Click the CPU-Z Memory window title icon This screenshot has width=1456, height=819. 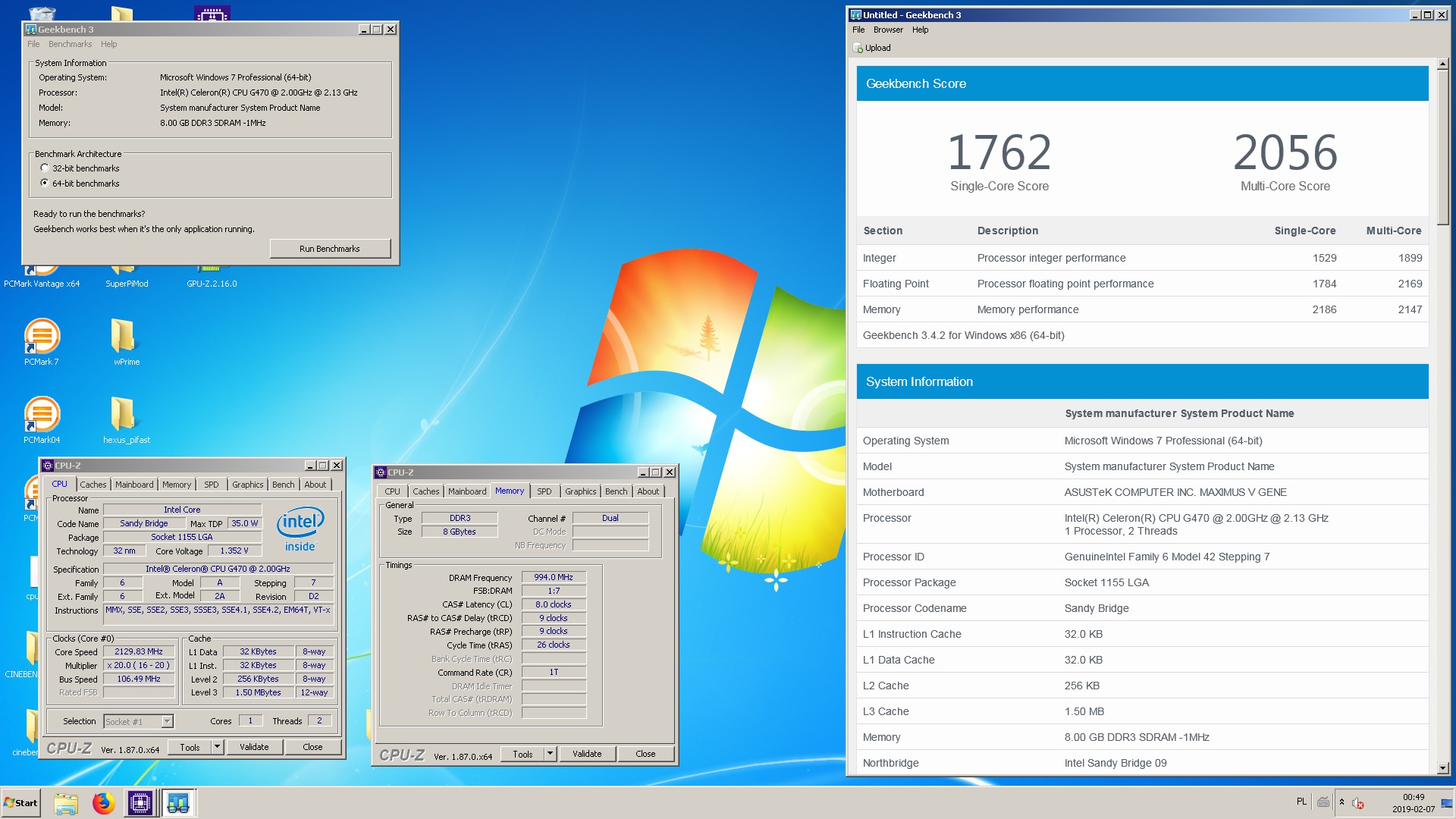coord(381,472)
